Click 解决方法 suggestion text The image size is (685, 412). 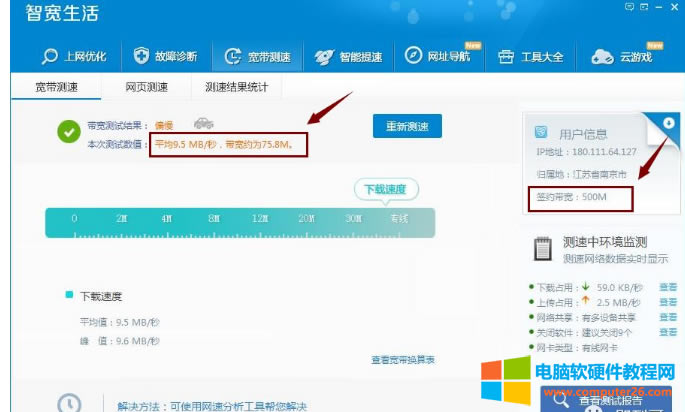click(x=212, y=406)
